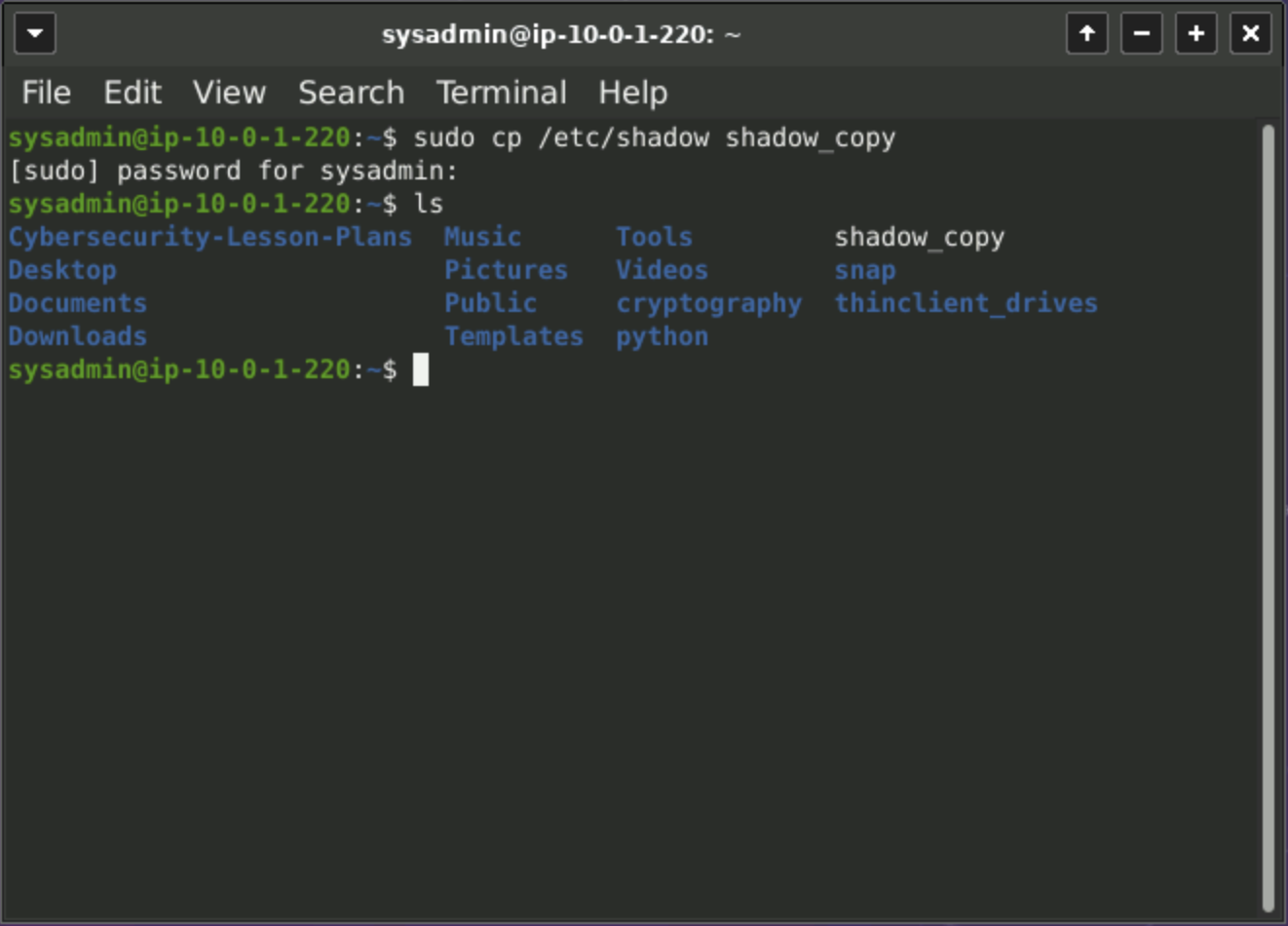Maximize the terminal using the plus button
The height and width of the screenshot is (926, 1288).
(1196, 34)
